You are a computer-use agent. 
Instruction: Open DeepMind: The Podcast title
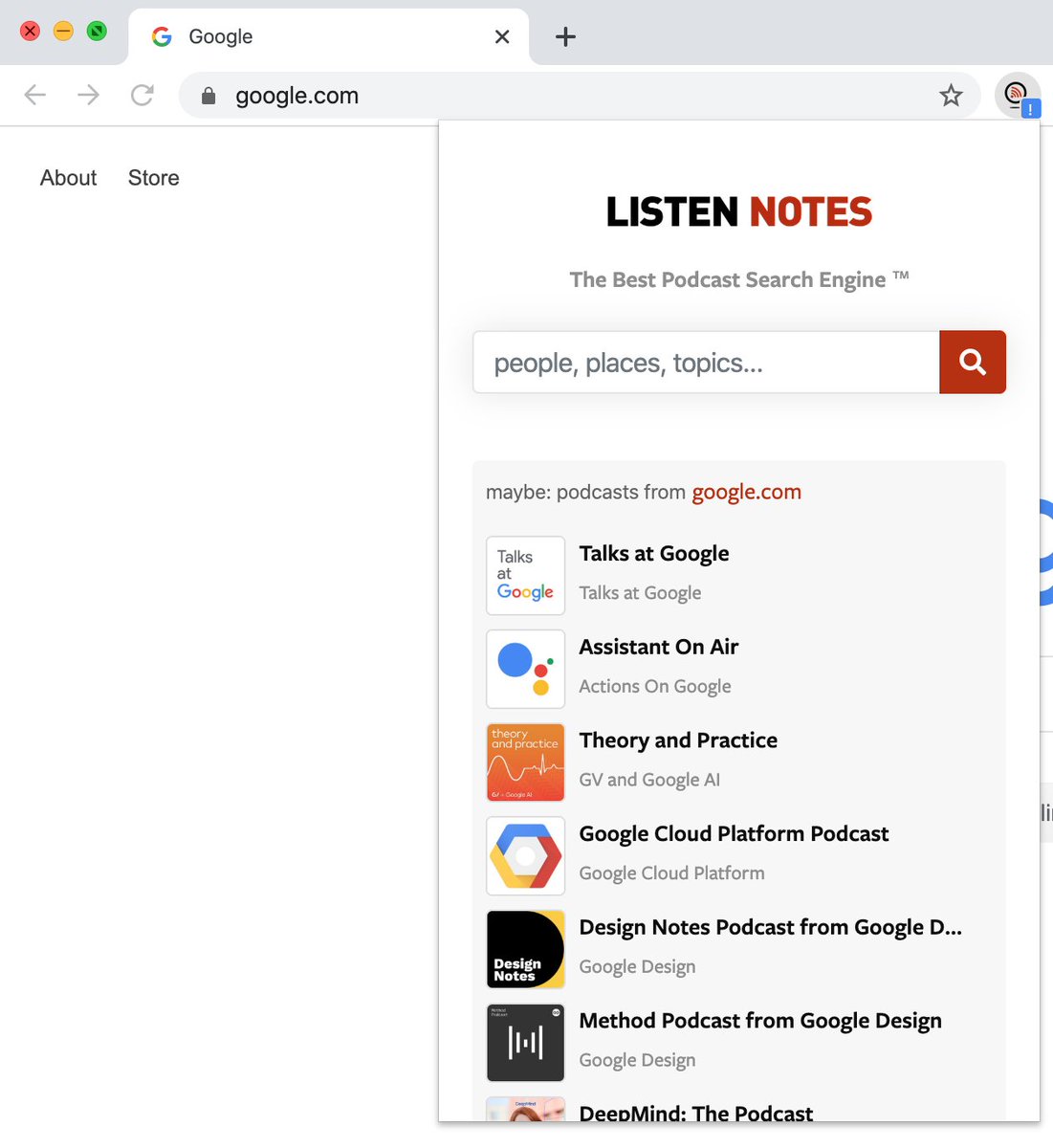tap(696, 1112)
